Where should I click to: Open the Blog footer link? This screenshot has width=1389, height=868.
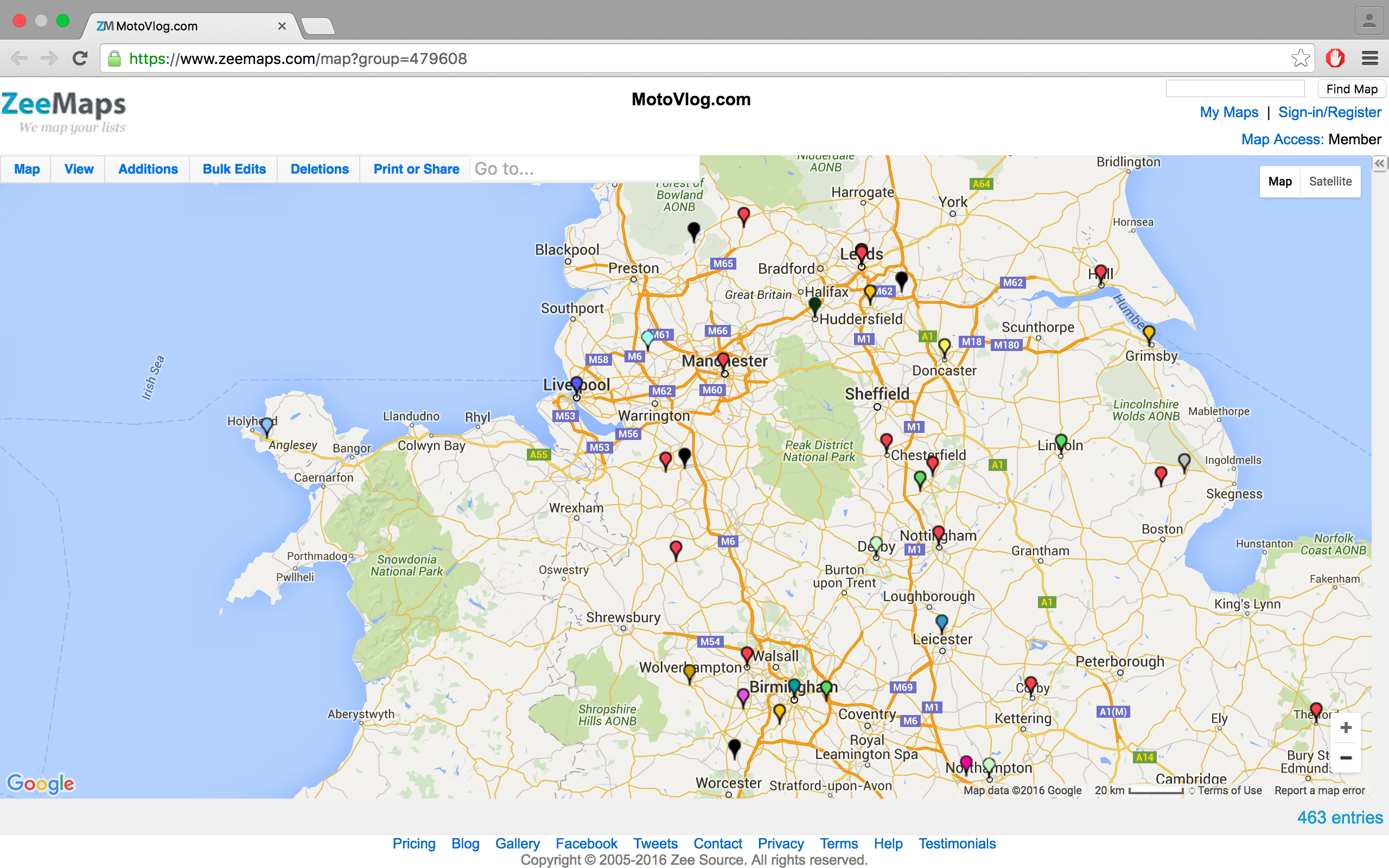[465, 843]
